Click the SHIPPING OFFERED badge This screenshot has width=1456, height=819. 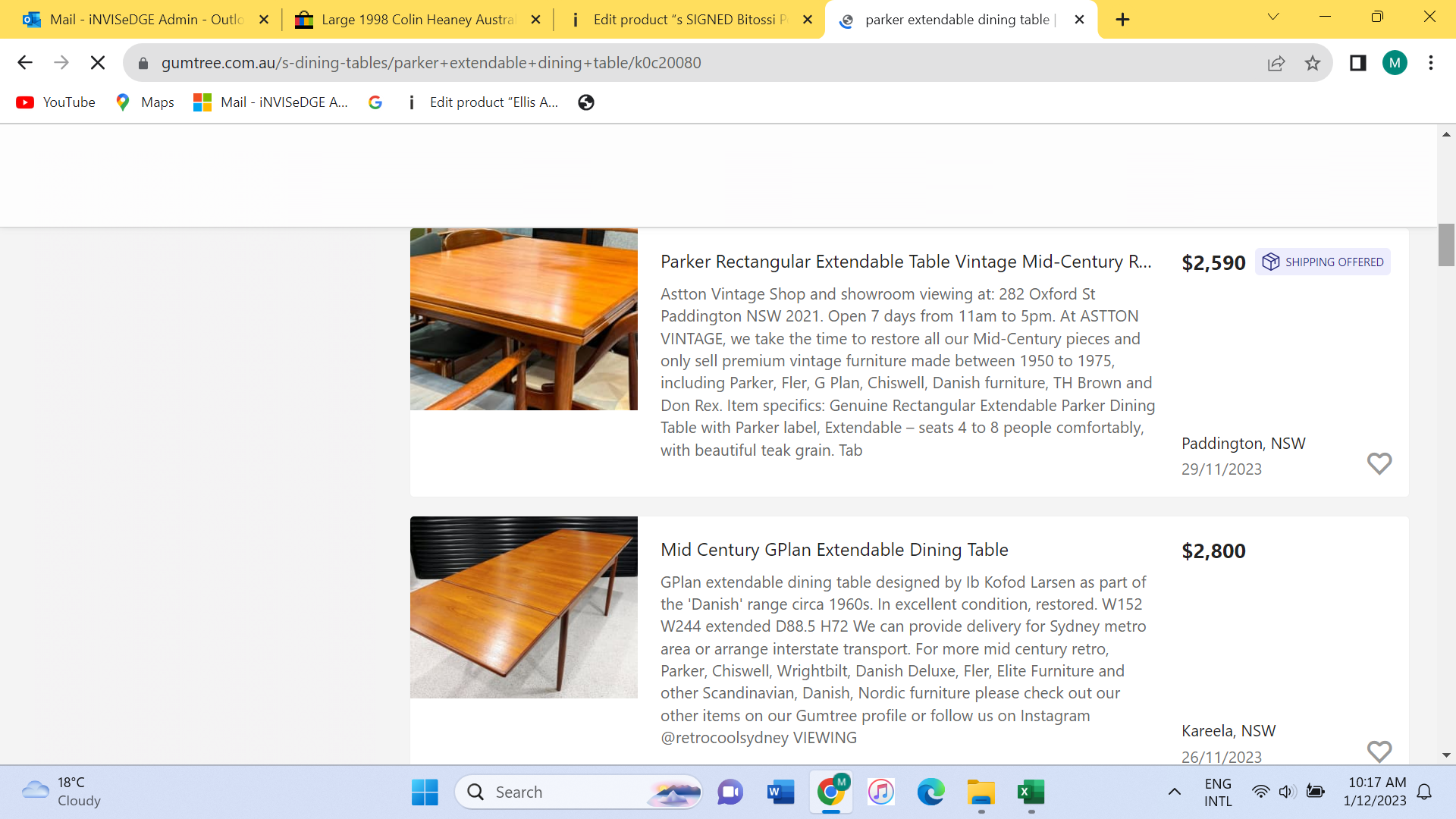pyautogui.click(x=1323, y=262)
